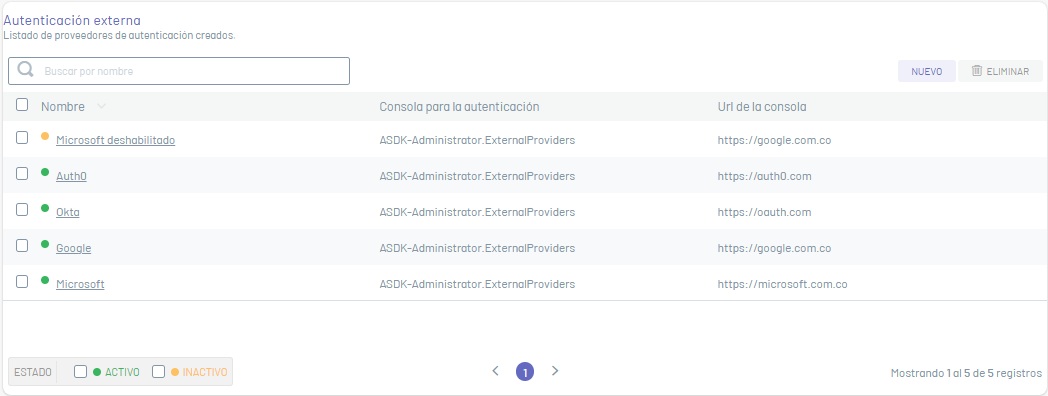Viewport: 1048px width, 396px height.
Task: Click the green status dot beside Google
Action: pyautogui.click(x=45, y=244)
